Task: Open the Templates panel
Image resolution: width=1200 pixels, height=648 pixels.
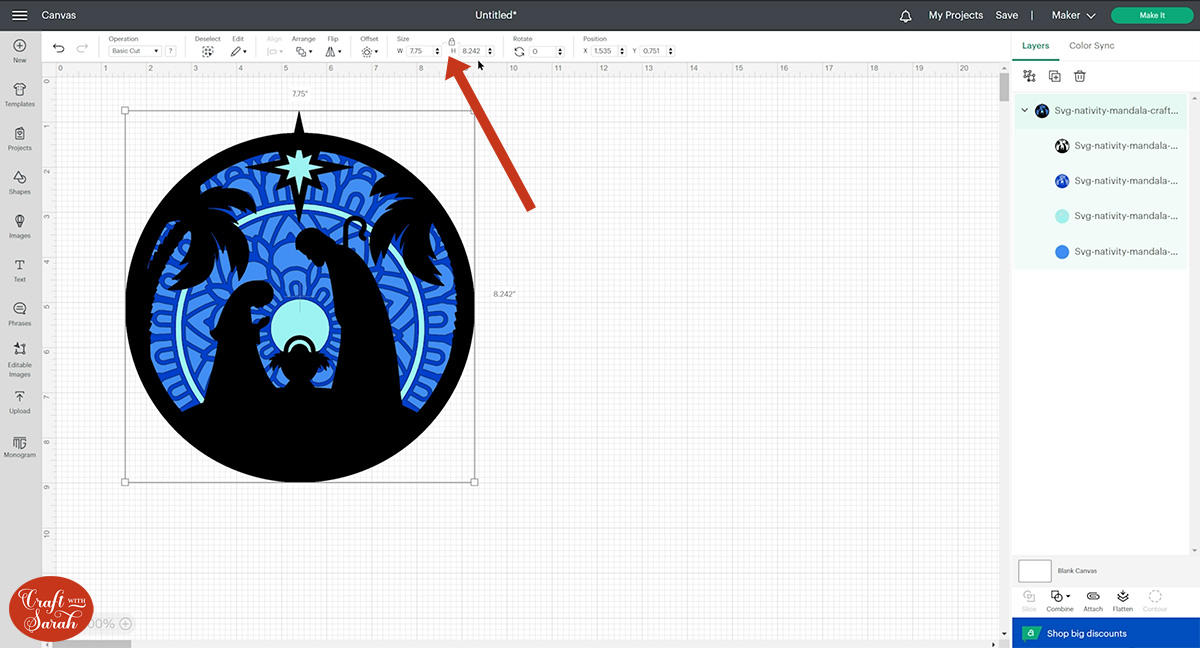Action: (20, 95)
